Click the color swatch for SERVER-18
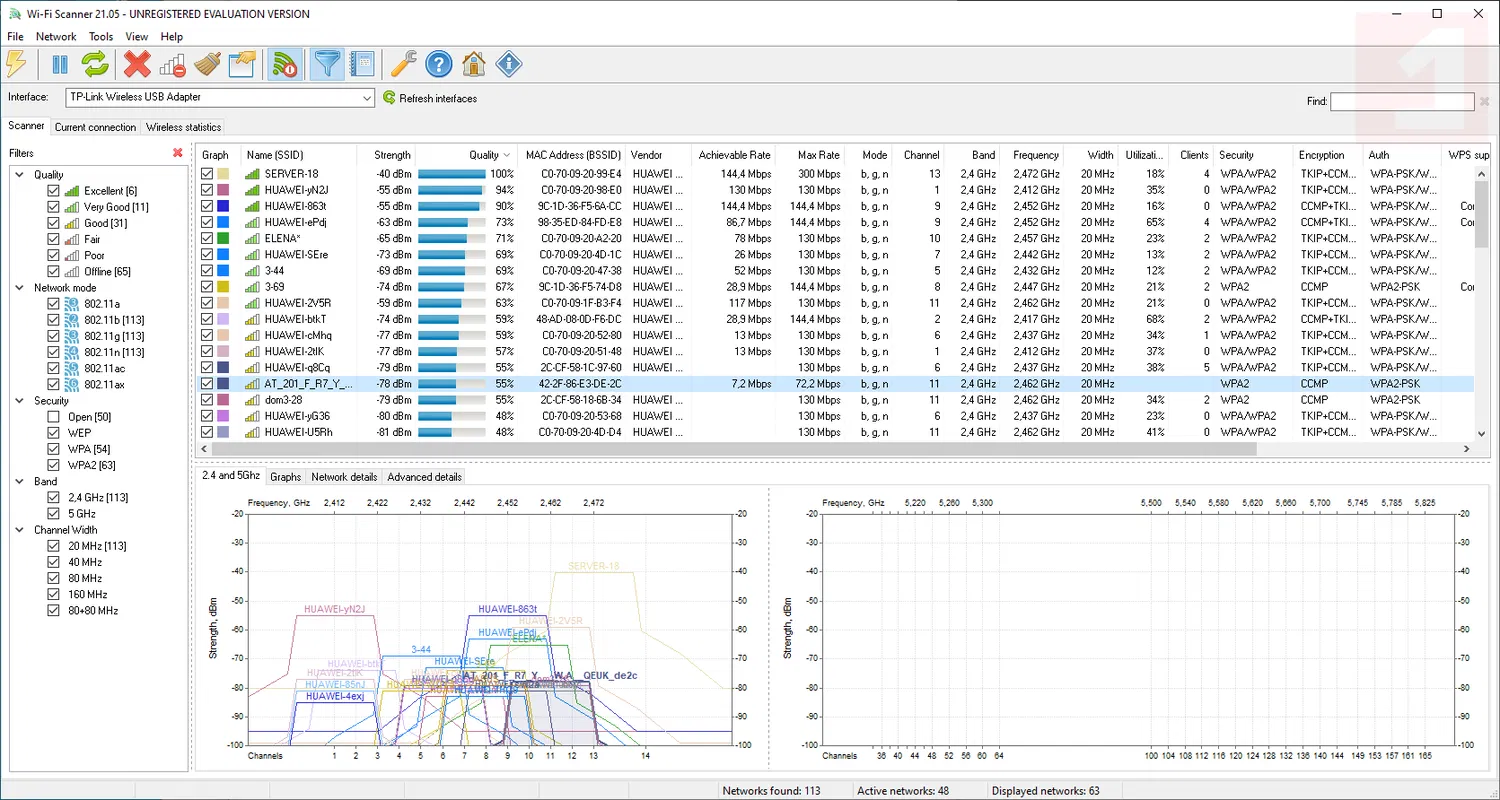 point(222,174)
